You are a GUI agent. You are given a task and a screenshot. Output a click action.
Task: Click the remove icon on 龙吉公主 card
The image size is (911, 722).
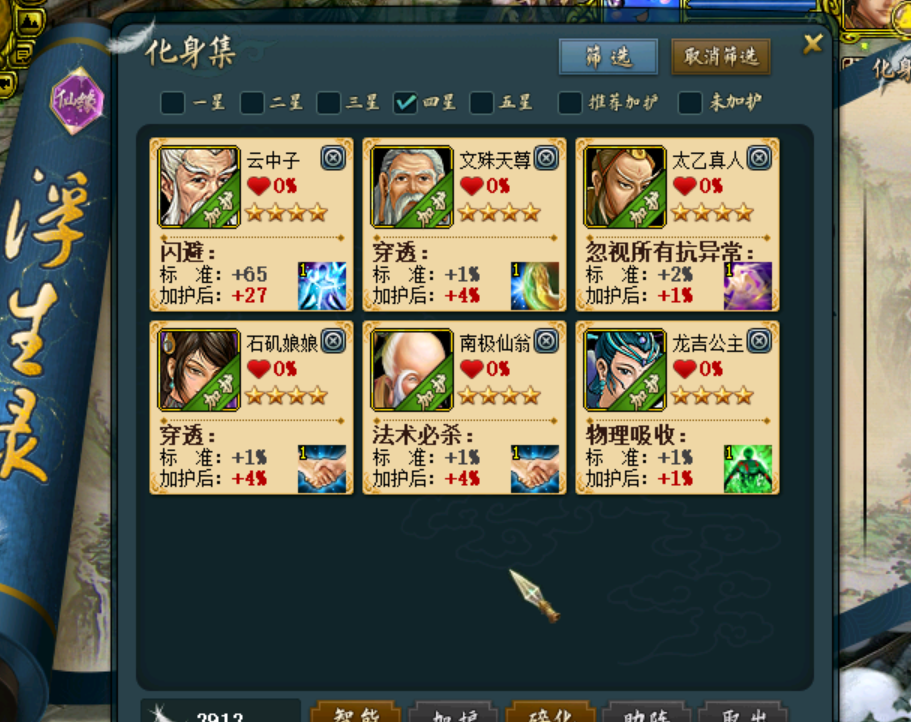(759, 341)
